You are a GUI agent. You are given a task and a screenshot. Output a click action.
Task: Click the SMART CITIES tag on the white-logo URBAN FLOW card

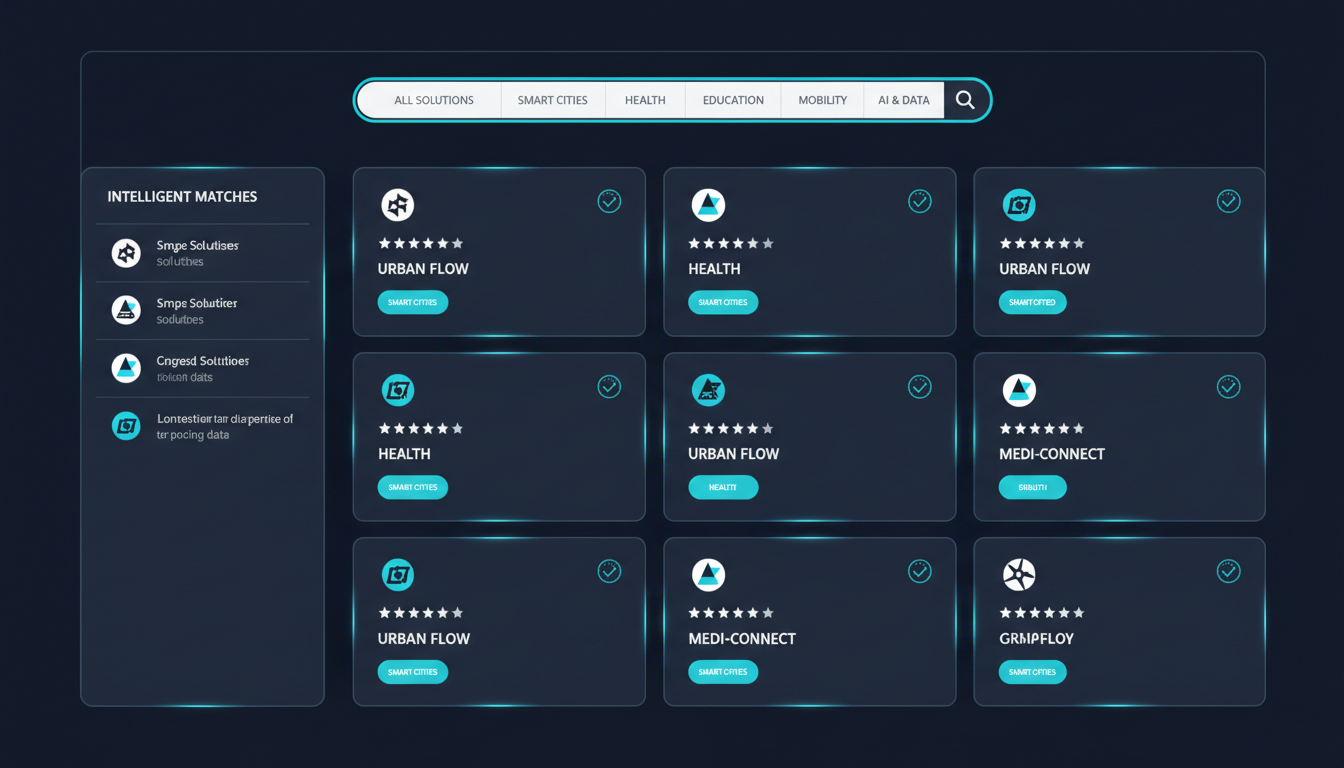click(413, 302)
